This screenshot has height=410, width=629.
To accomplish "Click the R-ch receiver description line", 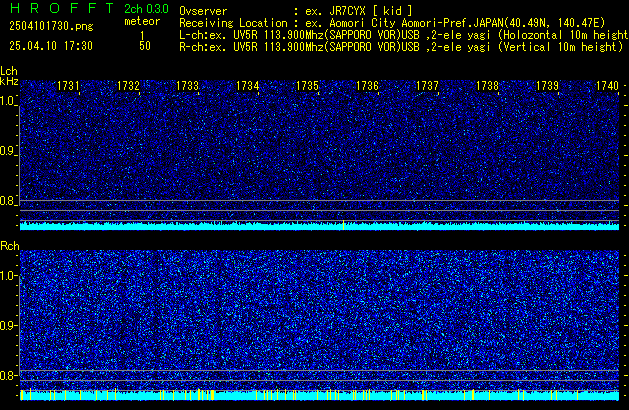I will [401, 47].
